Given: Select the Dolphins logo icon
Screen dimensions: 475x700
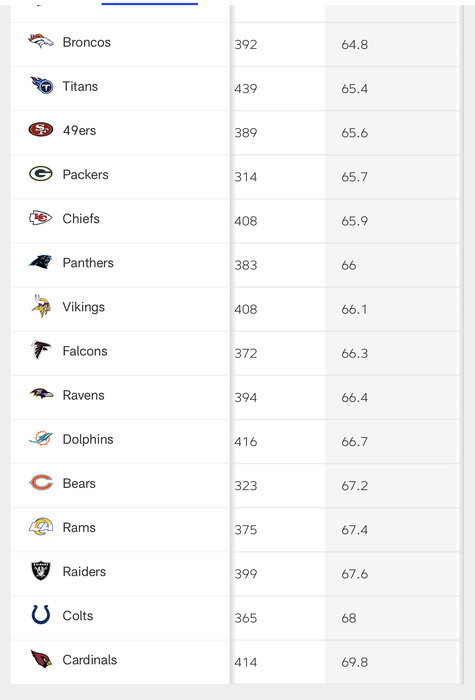Looking at the screenshot, I should coord(41,438).
